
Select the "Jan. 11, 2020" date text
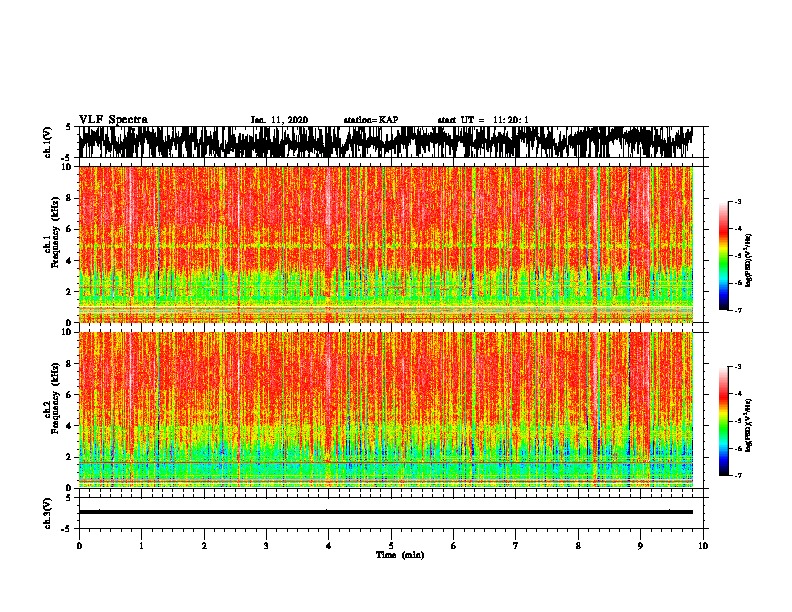[x=279, y=120]
